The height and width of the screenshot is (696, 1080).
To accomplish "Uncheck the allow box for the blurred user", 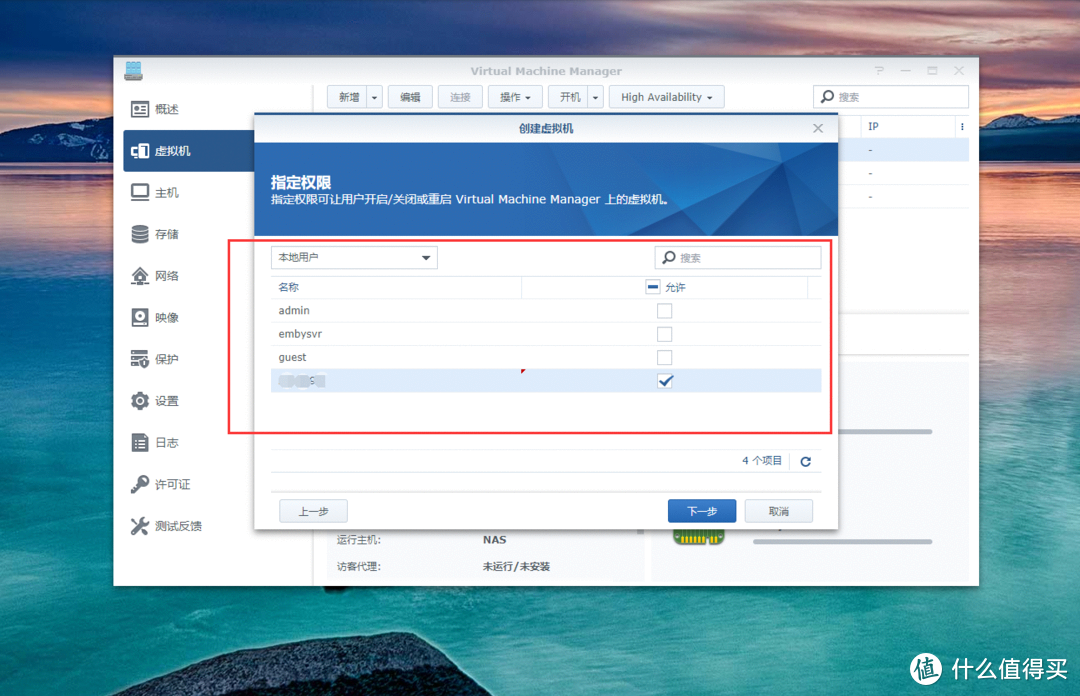I will coord(665,381).
